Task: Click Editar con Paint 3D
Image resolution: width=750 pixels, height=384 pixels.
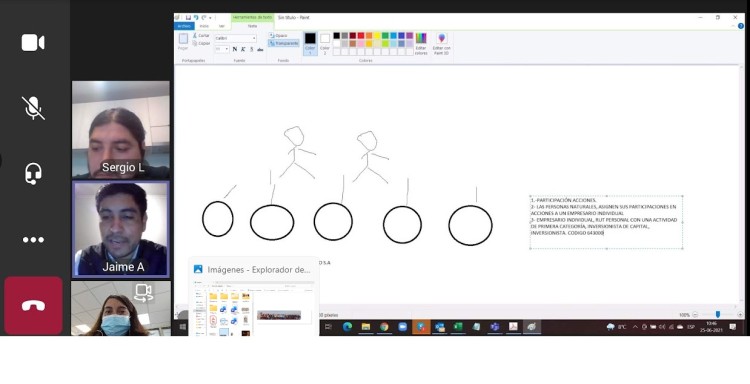Action: coord(441,44)
